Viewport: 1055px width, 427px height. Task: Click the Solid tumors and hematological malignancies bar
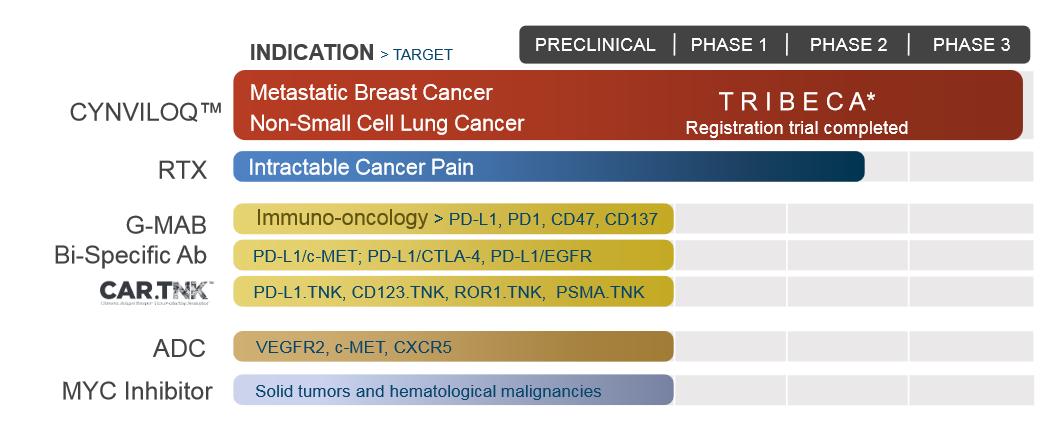click(x=453, y=391)
